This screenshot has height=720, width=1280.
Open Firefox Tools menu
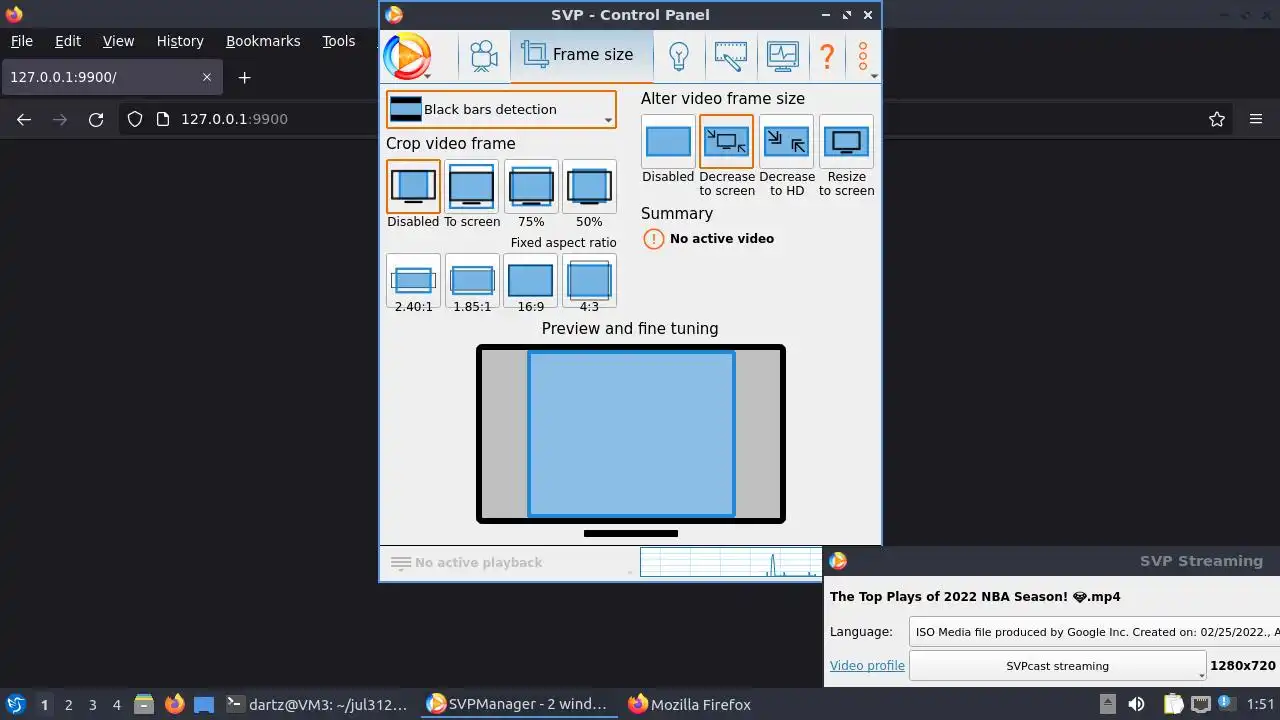tap(339, 41)
